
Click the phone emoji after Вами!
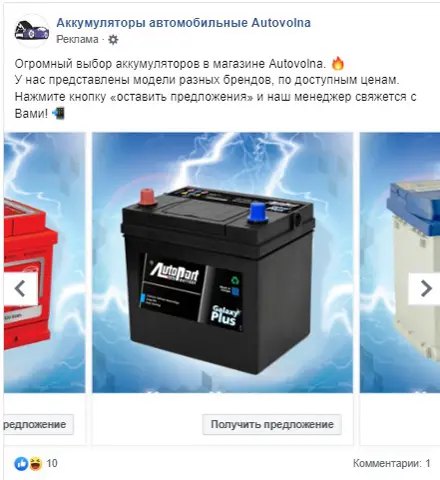point(58,113)
